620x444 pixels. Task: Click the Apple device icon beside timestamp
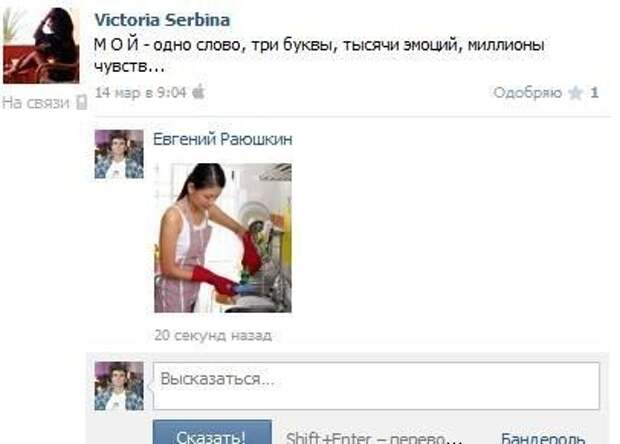pos(198,92)
